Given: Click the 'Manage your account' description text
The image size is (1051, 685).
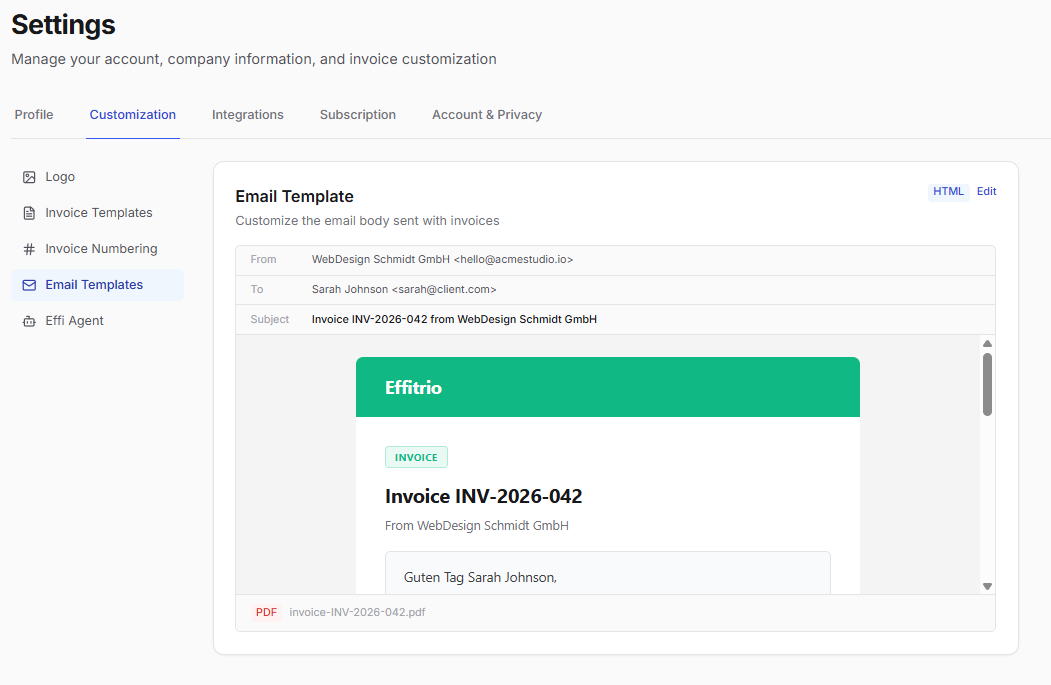Looking at the screenshot, I should click(254, 59).
